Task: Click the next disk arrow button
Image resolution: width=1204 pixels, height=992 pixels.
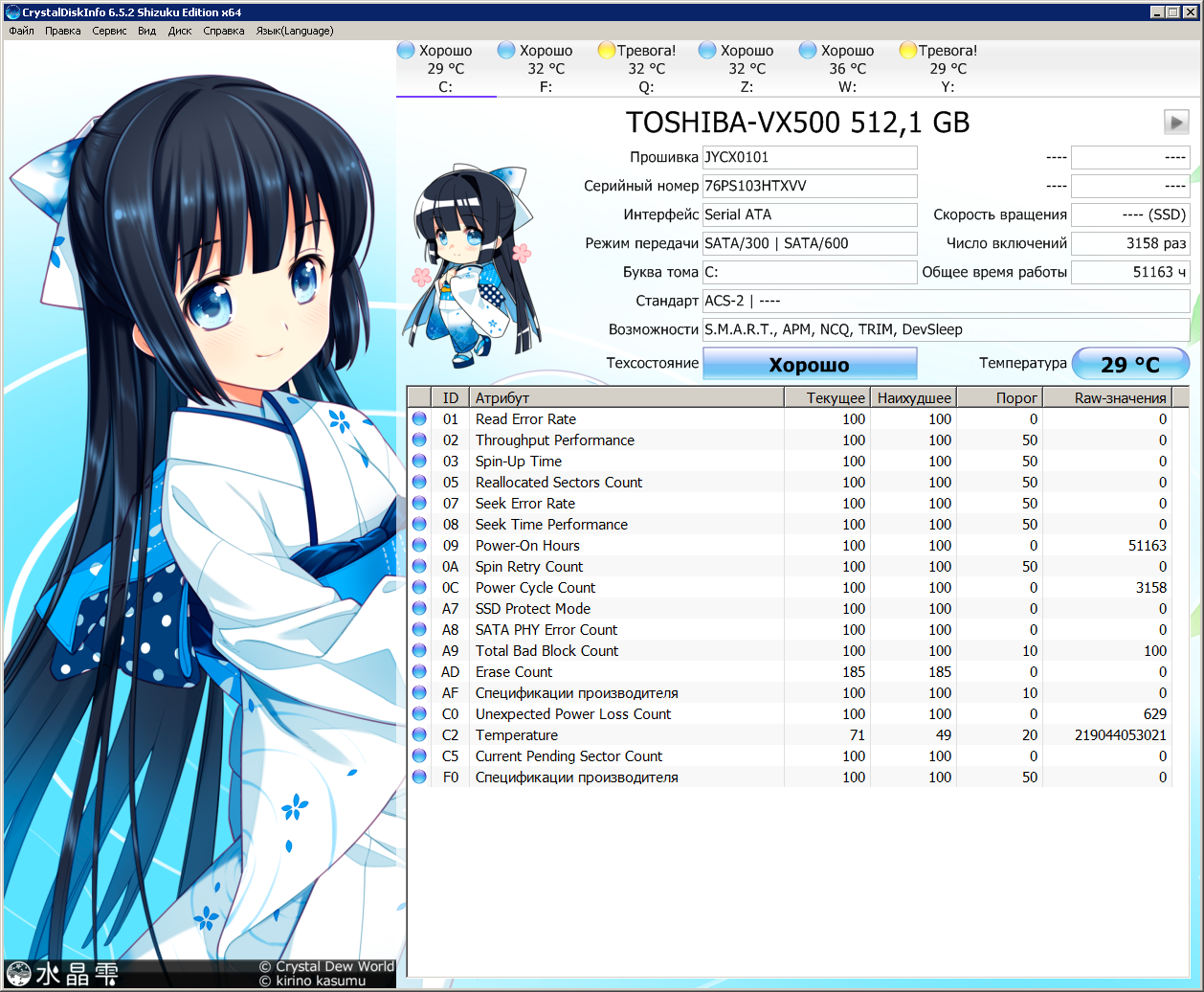Action: coord(1176,122)
